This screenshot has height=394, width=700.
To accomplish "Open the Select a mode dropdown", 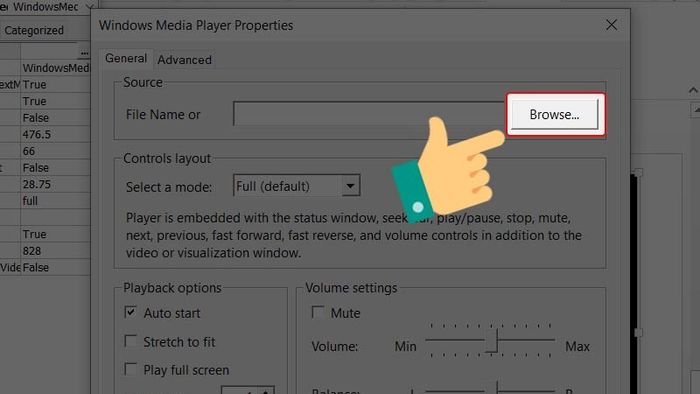I will 350,186.
